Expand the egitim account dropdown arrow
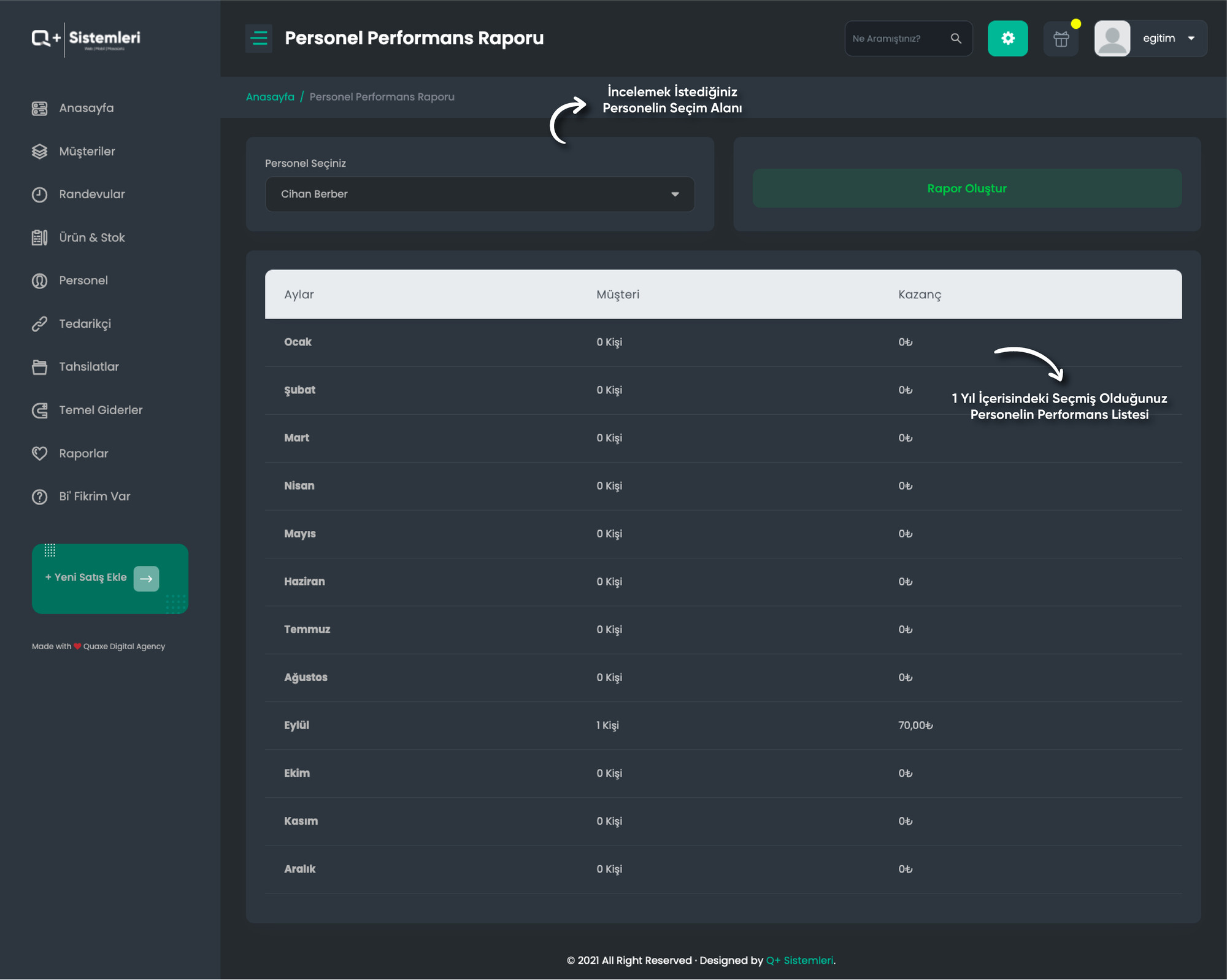Viewport: 1227px width, 980px height. click(1191, 39)
